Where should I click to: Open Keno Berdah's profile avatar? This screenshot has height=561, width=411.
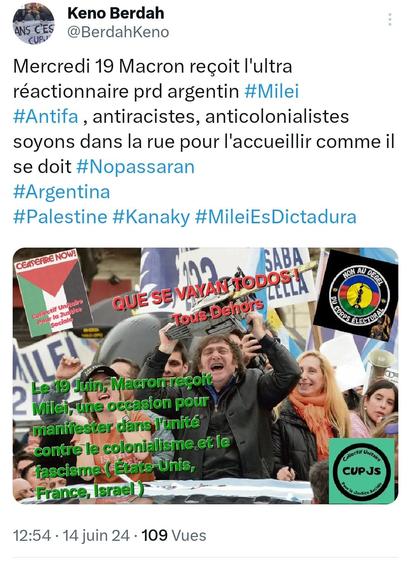coord(34,24)
